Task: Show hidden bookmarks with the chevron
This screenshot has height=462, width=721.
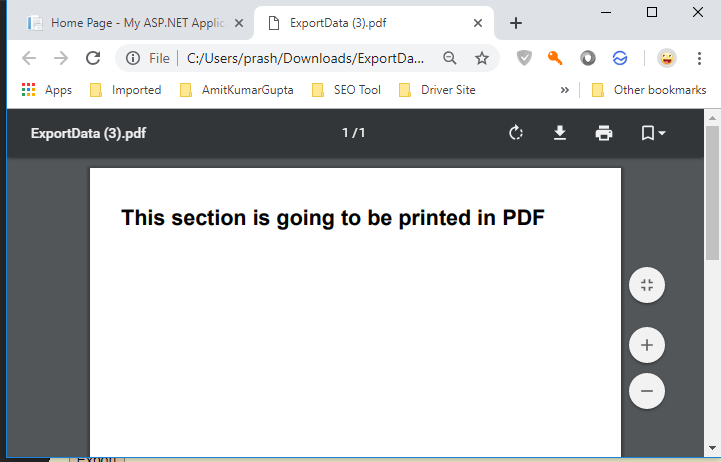Action: 565,90
